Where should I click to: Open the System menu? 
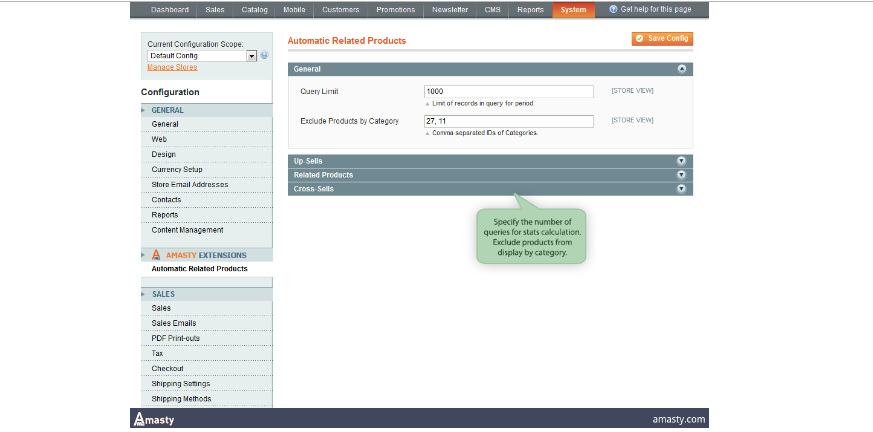(573, 9)
